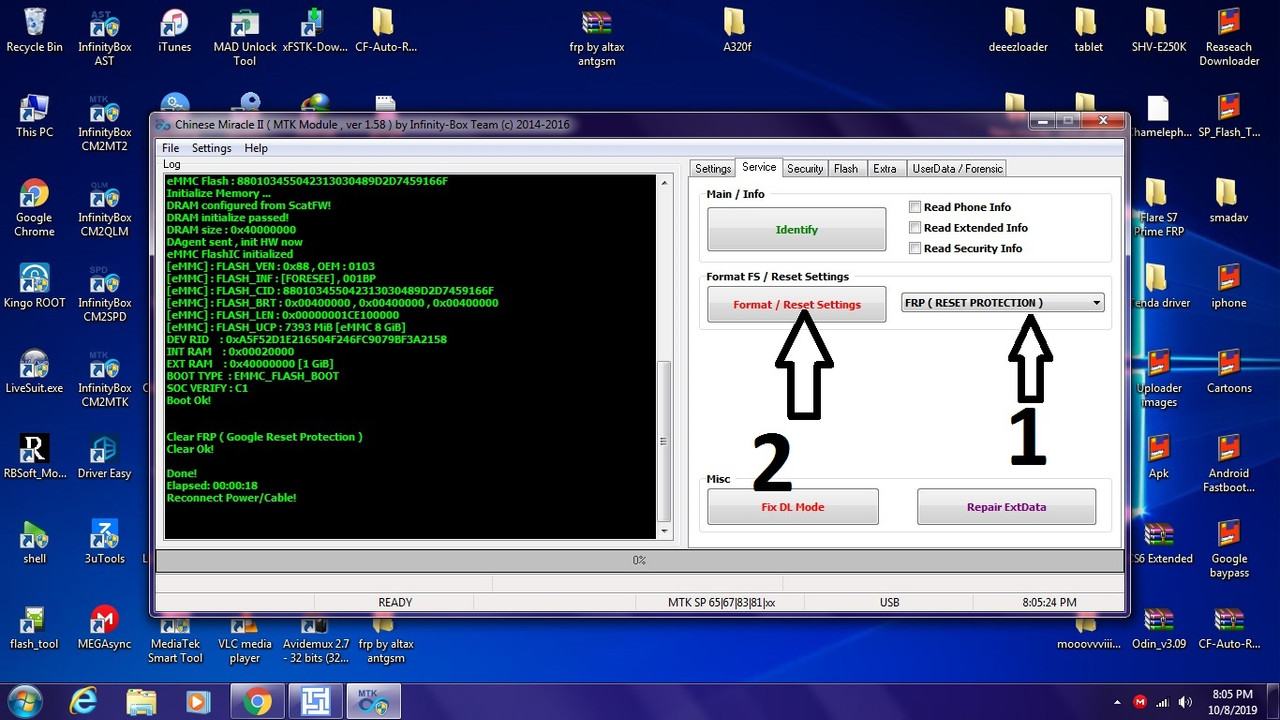Click the Fix DL Mode button

[793, 507]
